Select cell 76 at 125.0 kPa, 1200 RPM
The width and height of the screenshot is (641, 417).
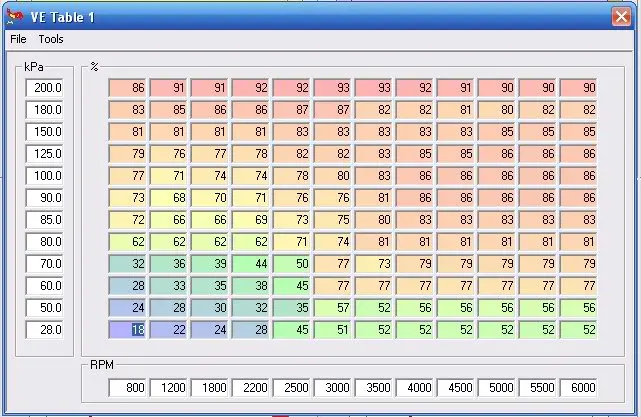tap(168, 154)
